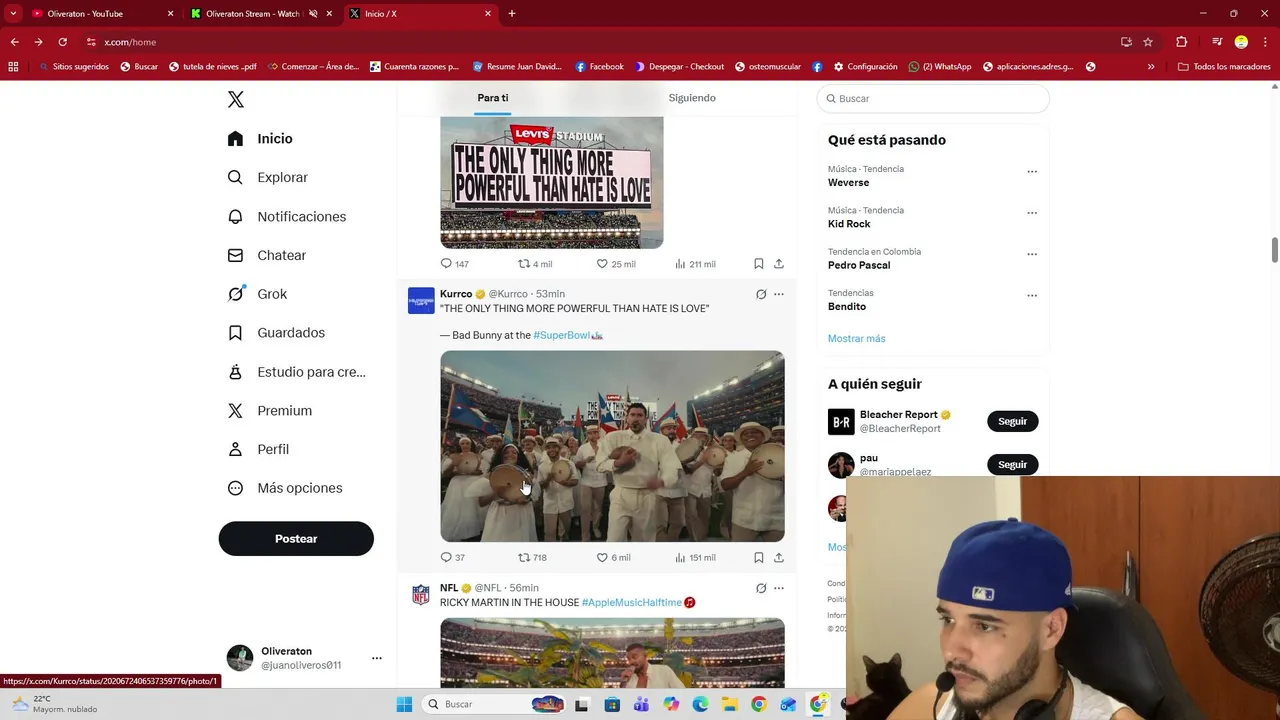Repost the Kurrco post

(532, 557)
